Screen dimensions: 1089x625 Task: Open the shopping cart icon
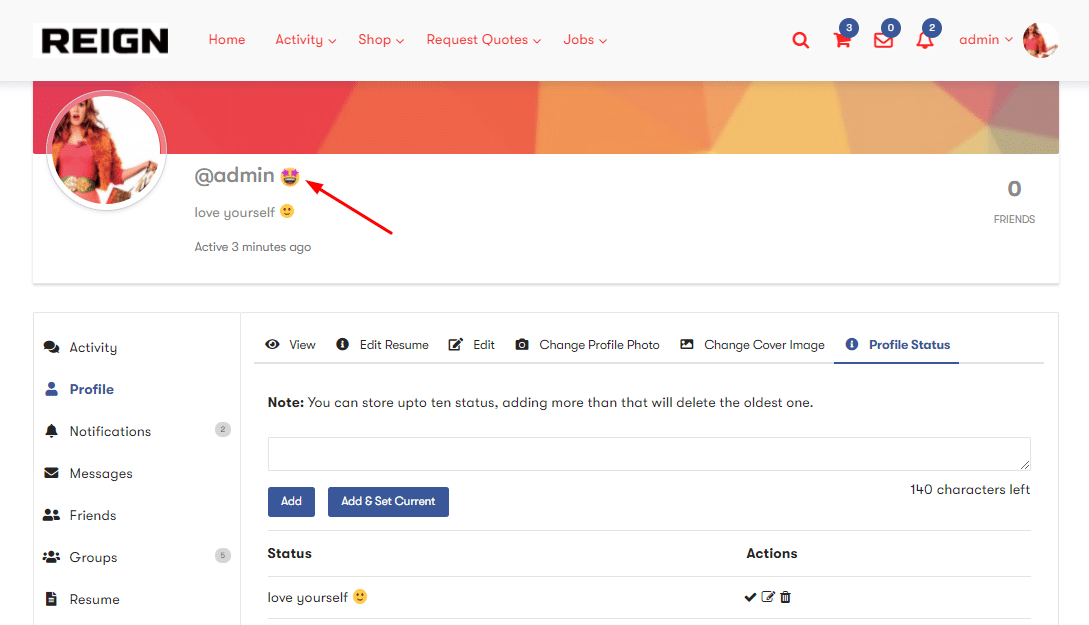842,40
